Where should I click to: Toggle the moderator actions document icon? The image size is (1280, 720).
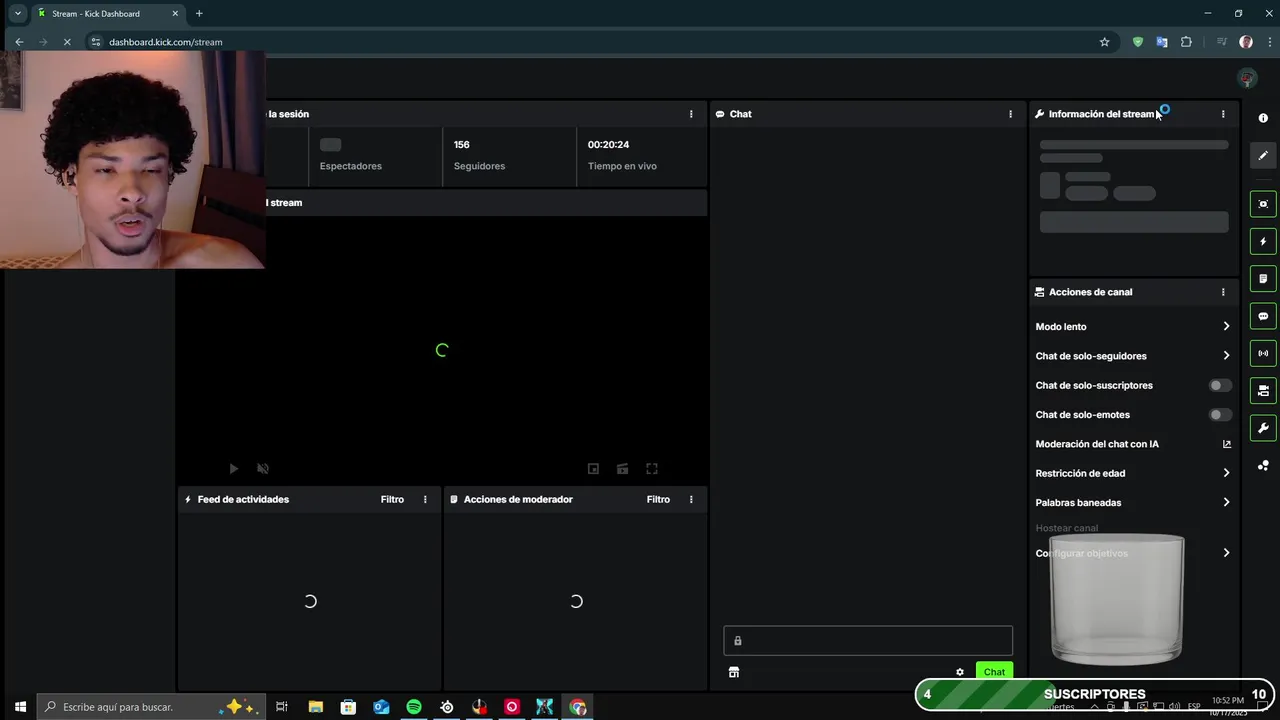pyautogui.click(x=1263, y=279)
